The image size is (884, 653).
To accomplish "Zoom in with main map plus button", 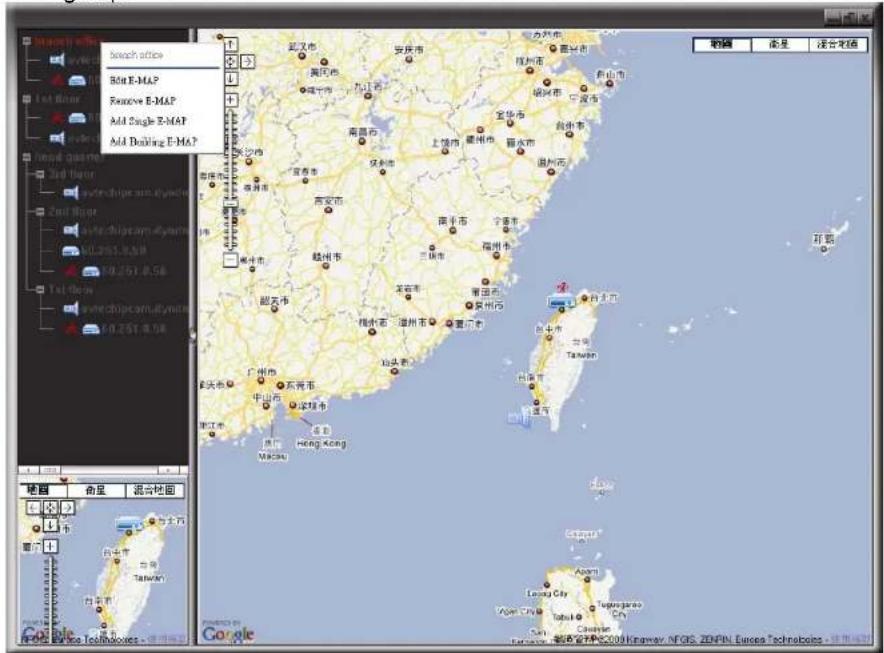I will coord(231,100).
